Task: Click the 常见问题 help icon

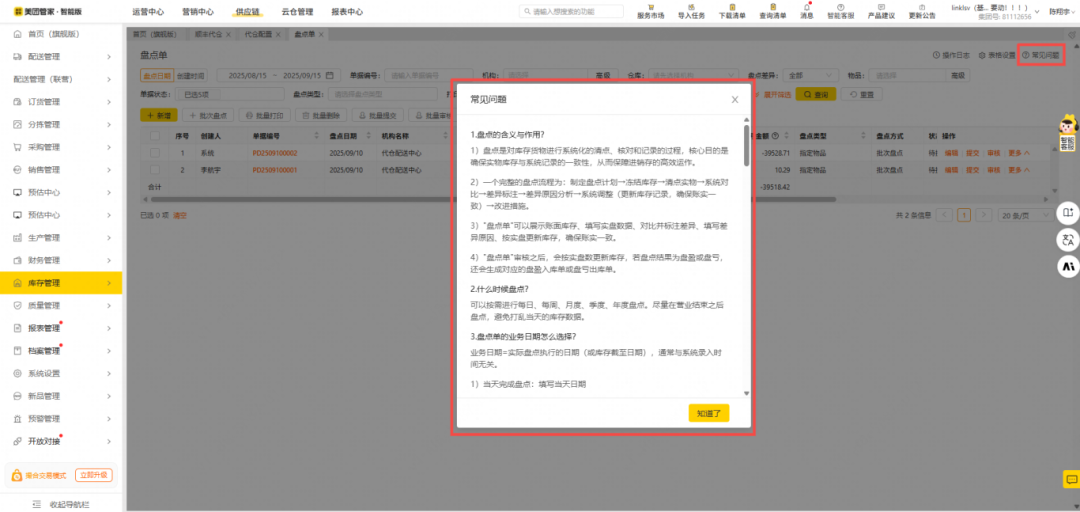Action: coord(1040,55)
